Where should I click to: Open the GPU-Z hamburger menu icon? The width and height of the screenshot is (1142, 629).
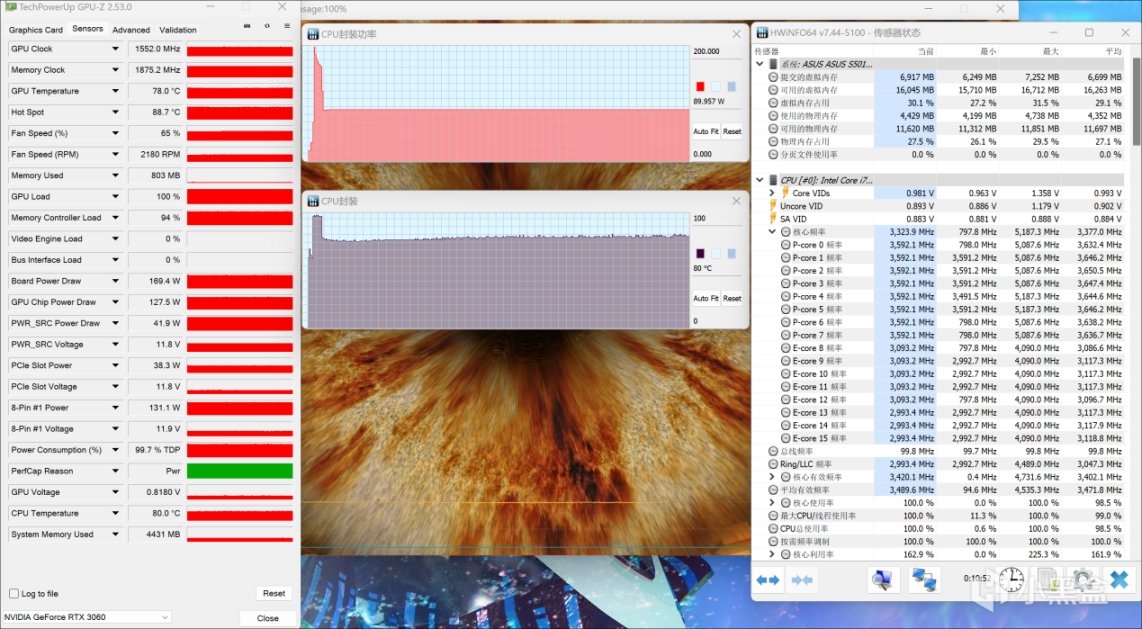[287, 26]
